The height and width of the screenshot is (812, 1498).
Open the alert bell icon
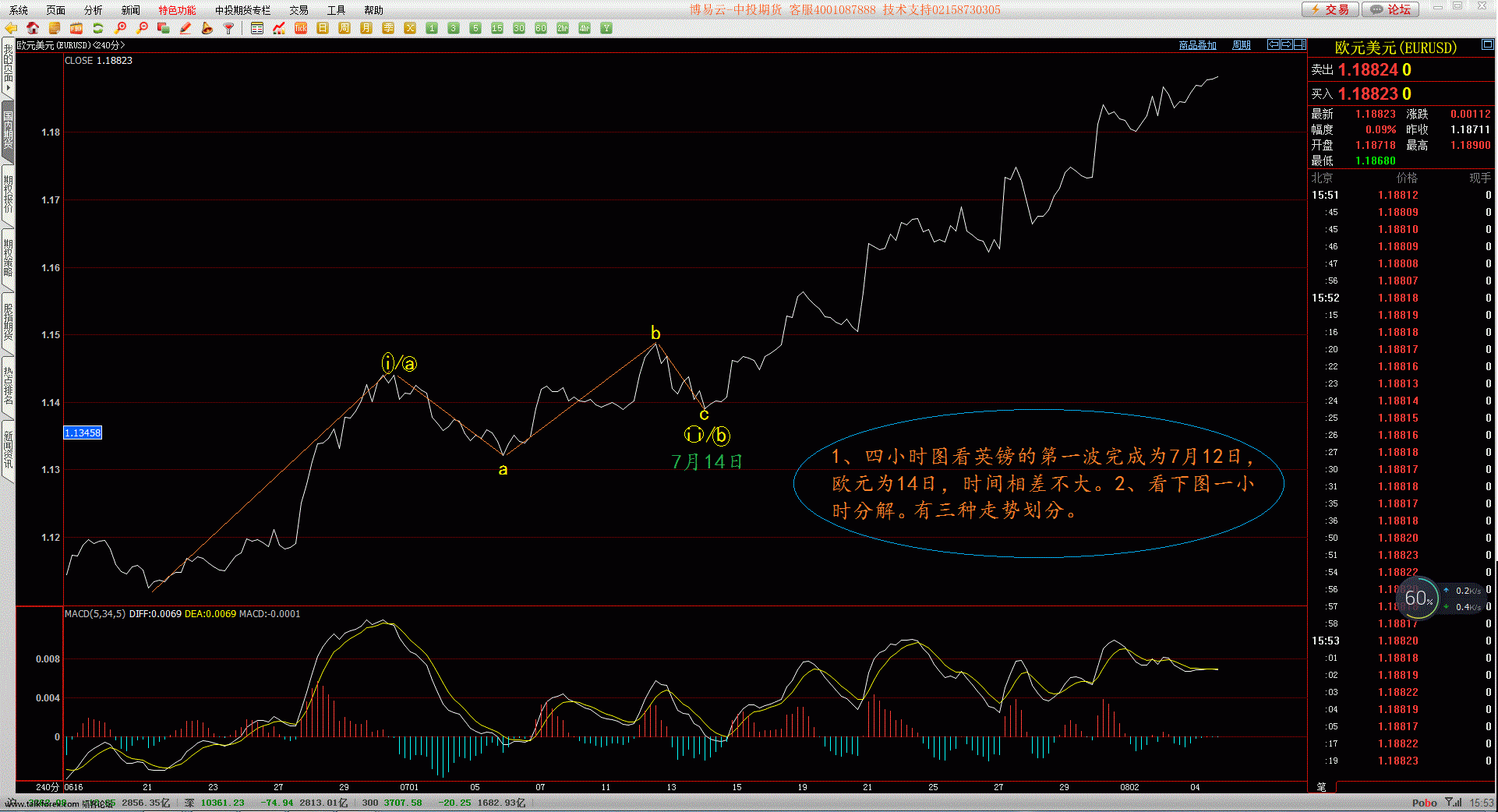coord(207,28)
